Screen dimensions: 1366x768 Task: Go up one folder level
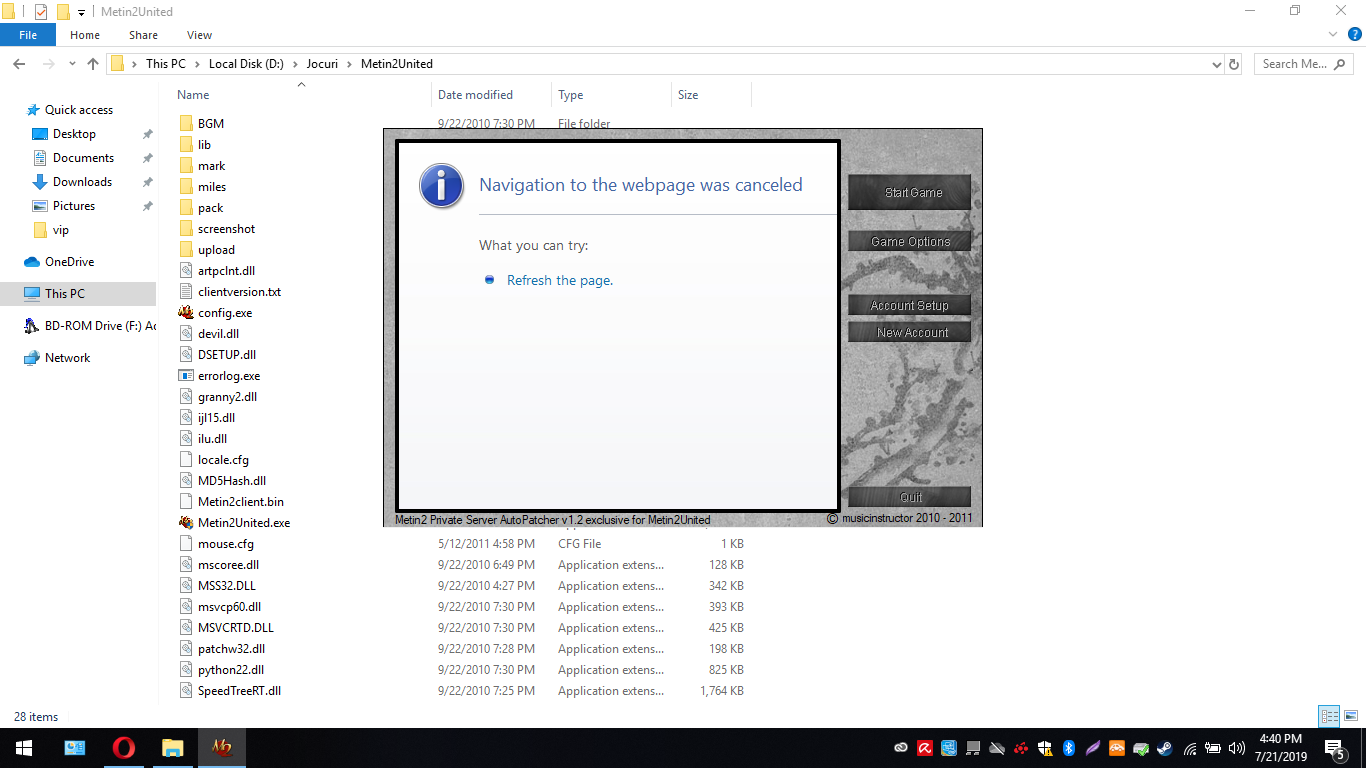coord(93,64)
